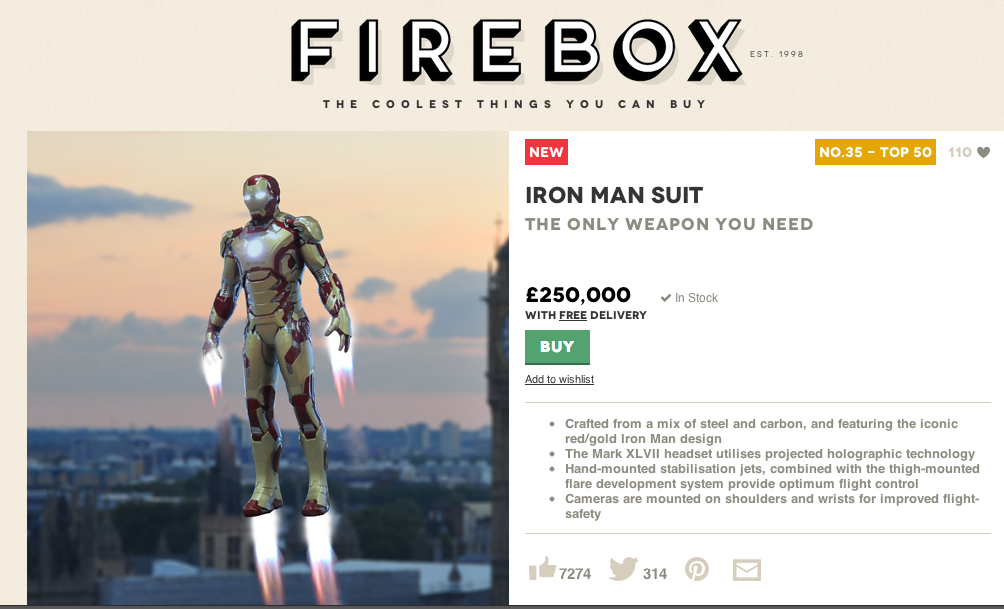Open the Add to wishlist link
Viewport: 1004px width, 609px height.
click(x=560, y=379)
